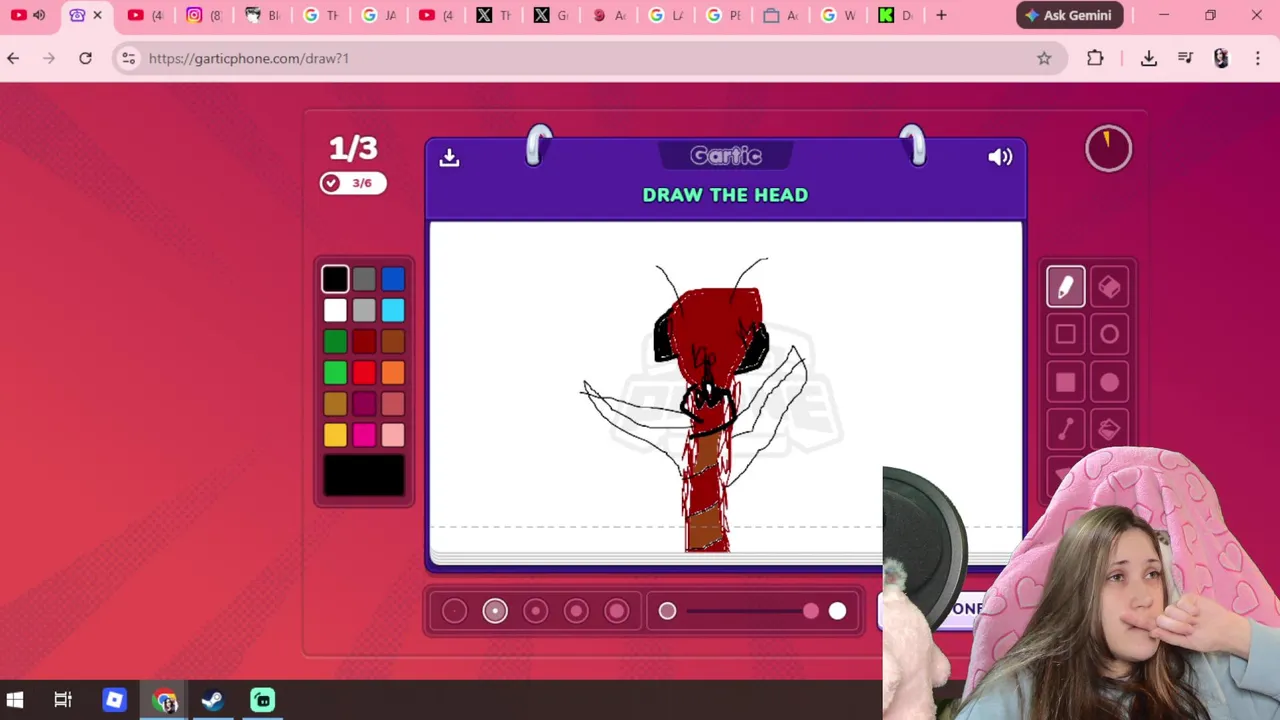Pick the bright green color swatch
Image resolution: width=1280 pixels, height=720 pixels.
335,373
